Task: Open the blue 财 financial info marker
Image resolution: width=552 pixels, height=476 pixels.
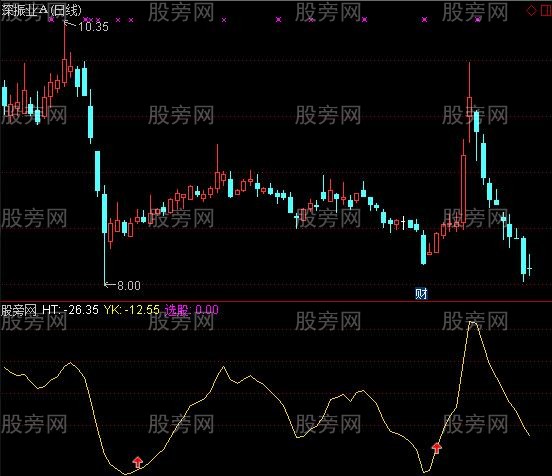Action: [x=421, y=293]
